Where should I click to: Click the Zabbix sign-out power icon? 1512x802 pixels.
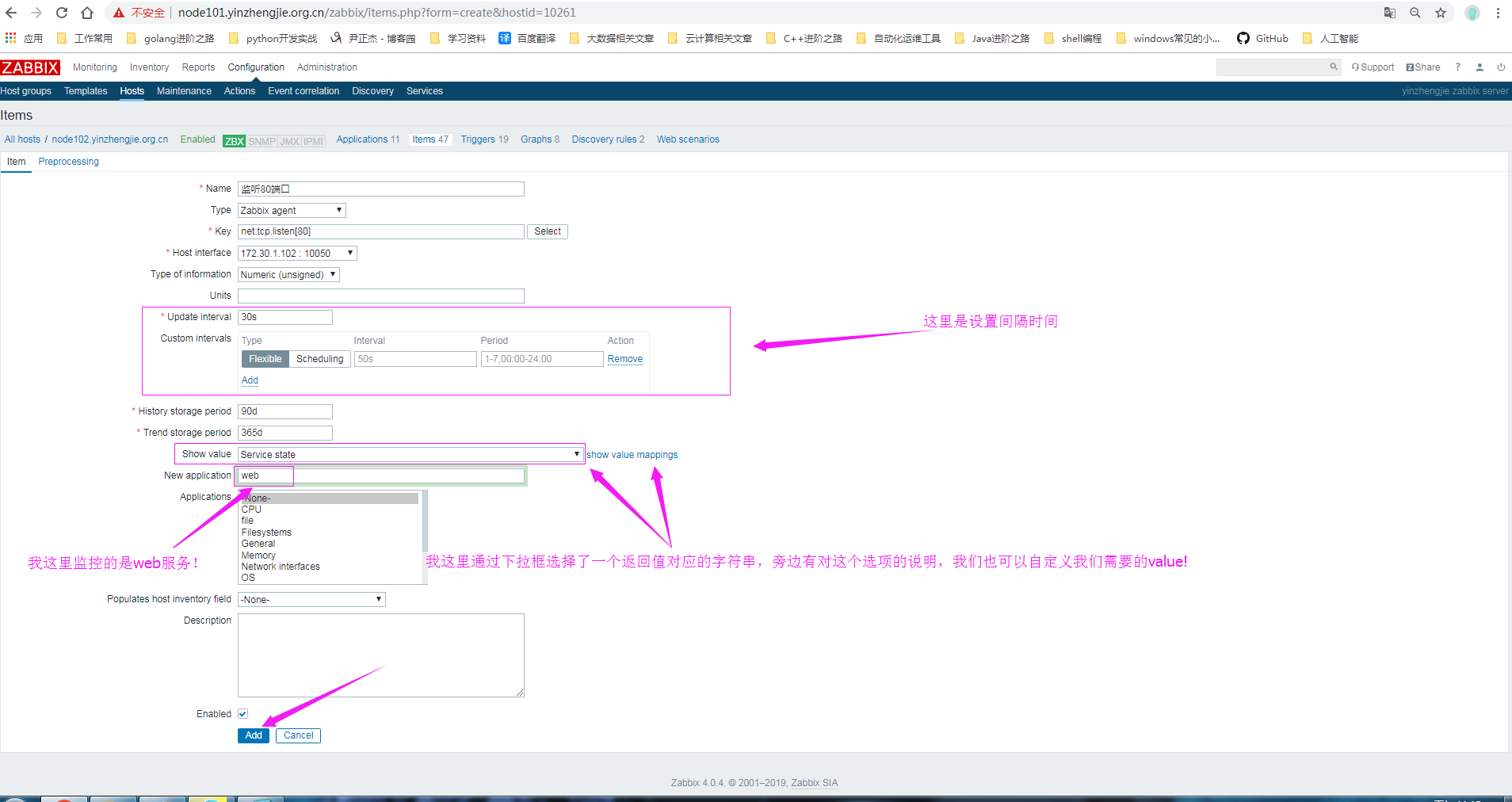pyautogui.click(x=1501, y=67)
